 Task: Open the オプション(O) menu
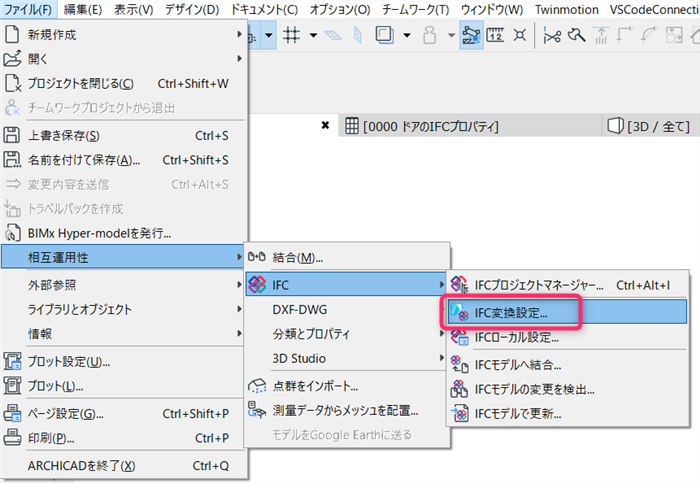pos(340,9)
